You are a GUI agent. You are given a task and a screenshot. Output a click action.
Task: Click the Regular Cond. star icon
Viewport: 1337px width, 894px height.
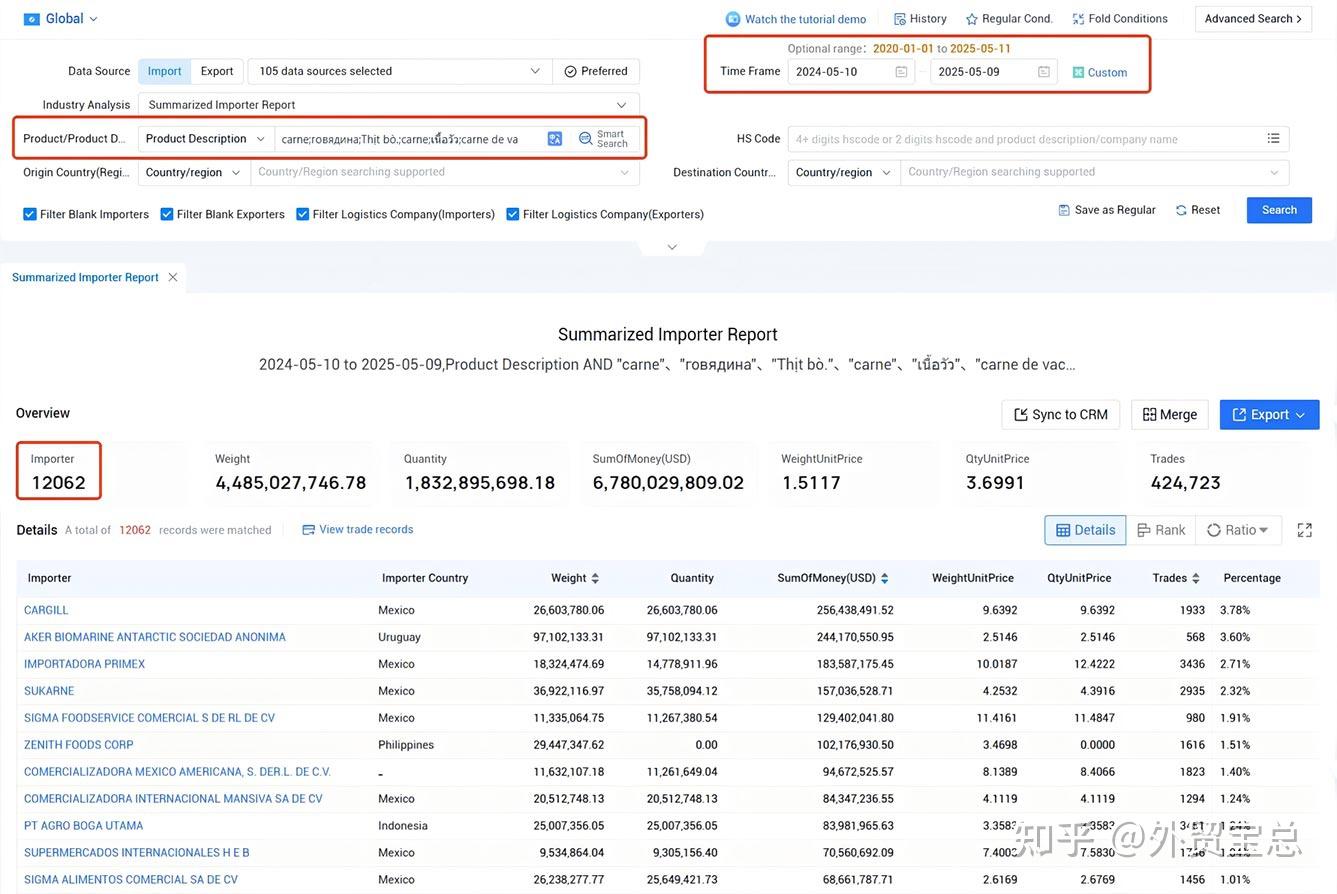coord(971,19)
